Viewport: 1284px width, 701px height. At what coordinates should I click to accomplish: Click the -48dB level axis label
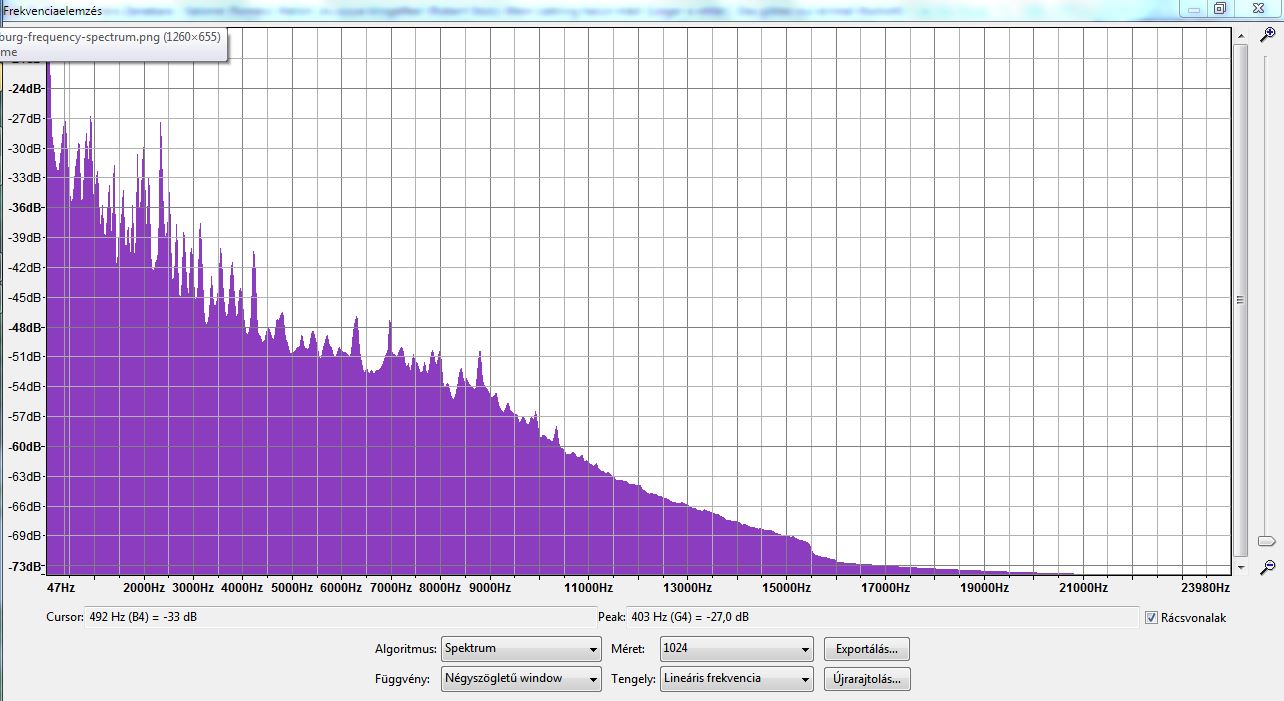pos(25,327)
